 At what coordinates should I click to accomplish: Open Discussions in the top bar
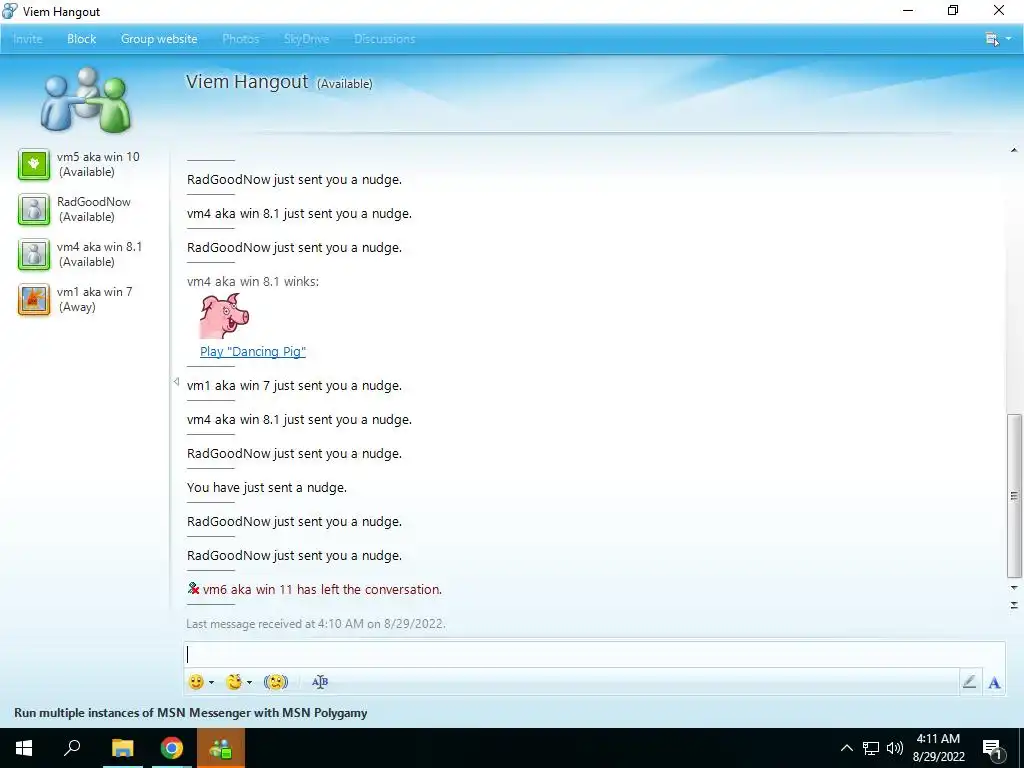pyautogui.click(x=385, y=39)
